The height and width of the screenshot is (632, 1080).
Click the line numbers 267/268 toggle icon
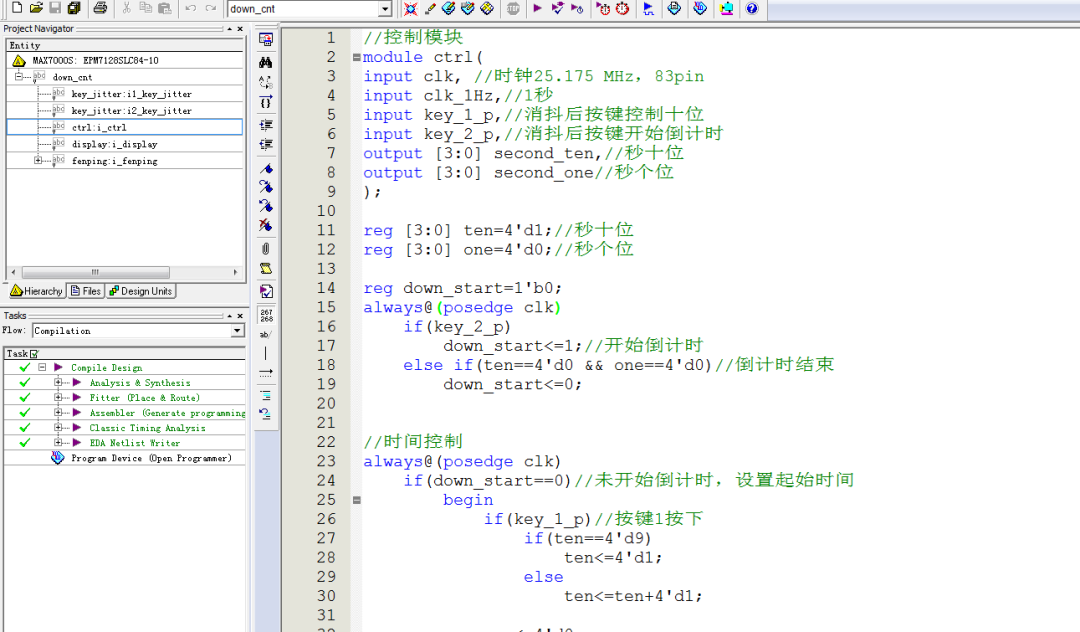(x=265, y=314)
